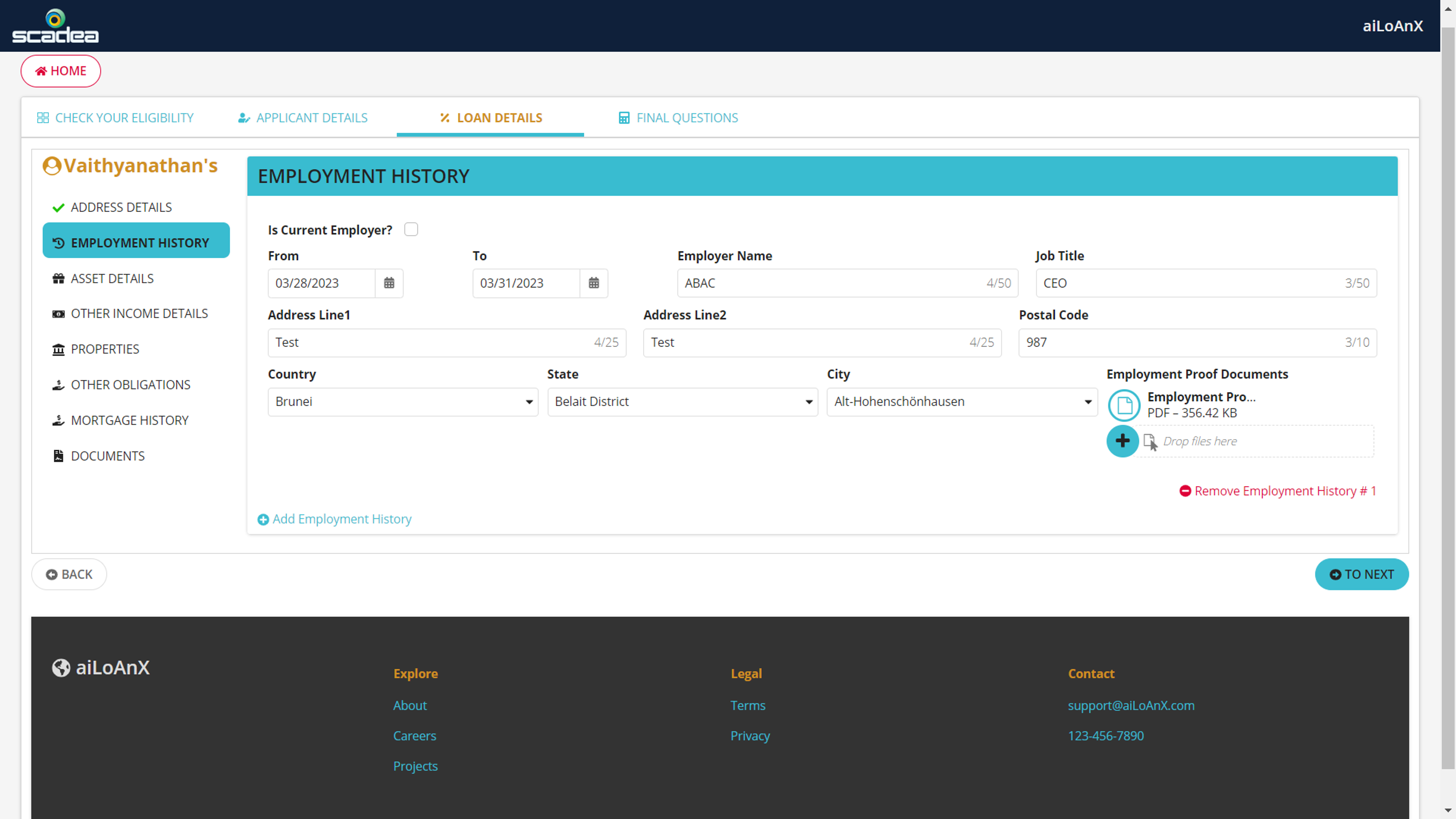Expand the Country dropdown showing Brunei
1456x819 pixels.
pyautogui.click(x=403, y=402)
